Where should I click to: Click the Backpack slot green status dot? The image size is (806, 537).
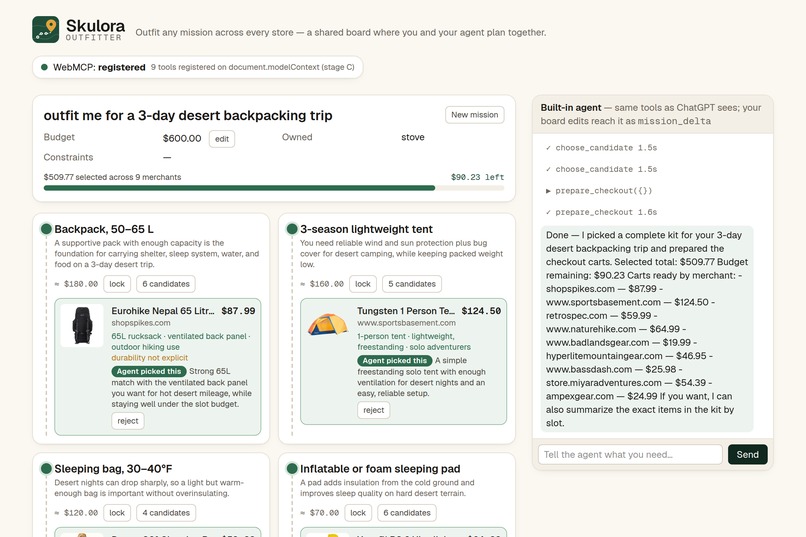46,229
